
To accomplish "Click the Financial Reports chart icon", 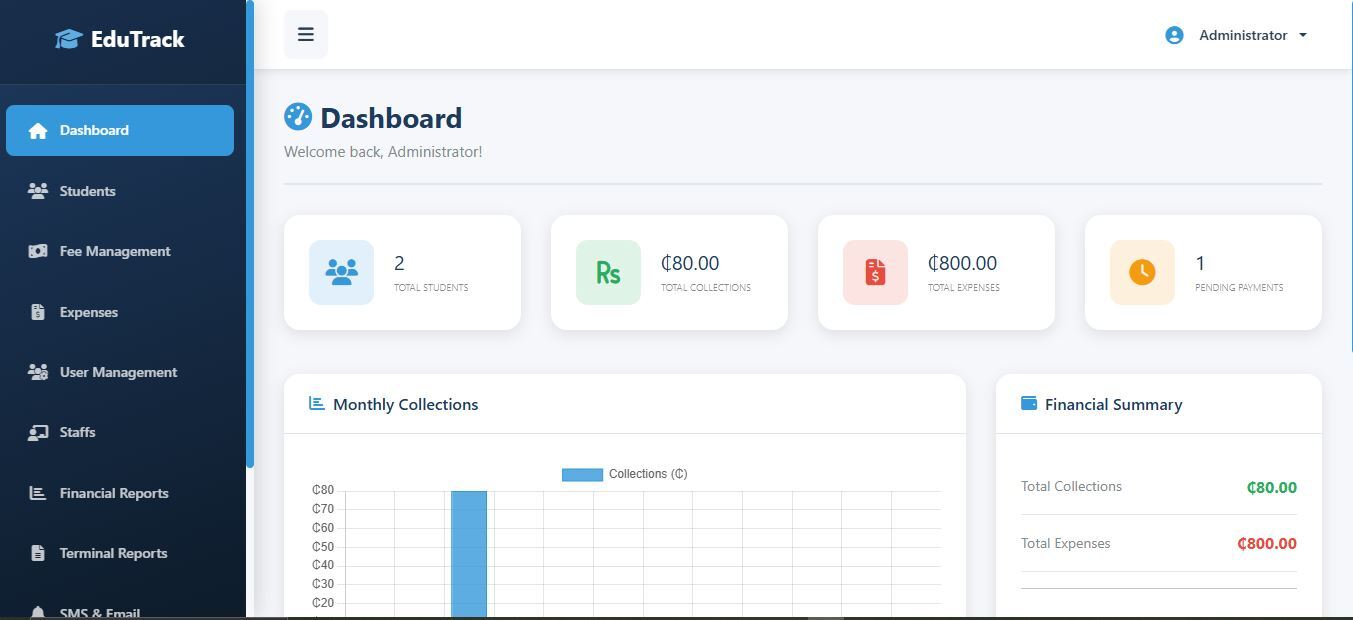I will [x=38, y=492].
